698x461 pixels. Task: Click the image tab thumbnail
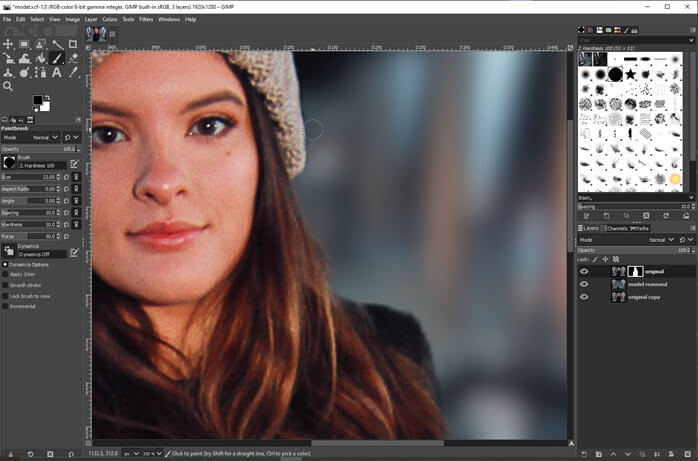pyautogui.click(x=96, y=34)
